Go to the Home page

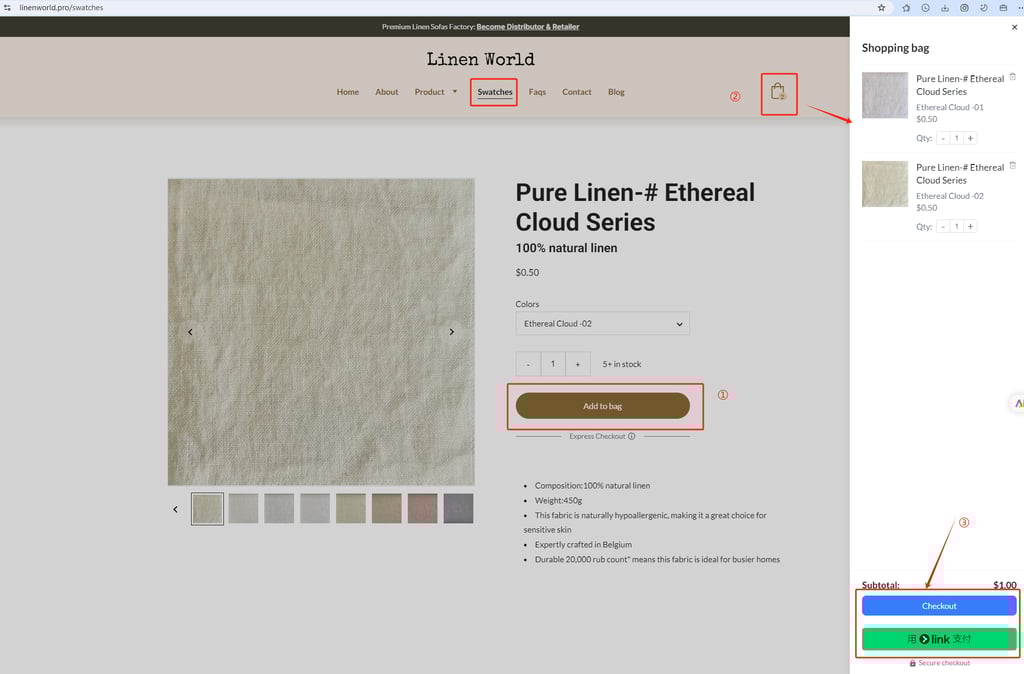point(347,92)
